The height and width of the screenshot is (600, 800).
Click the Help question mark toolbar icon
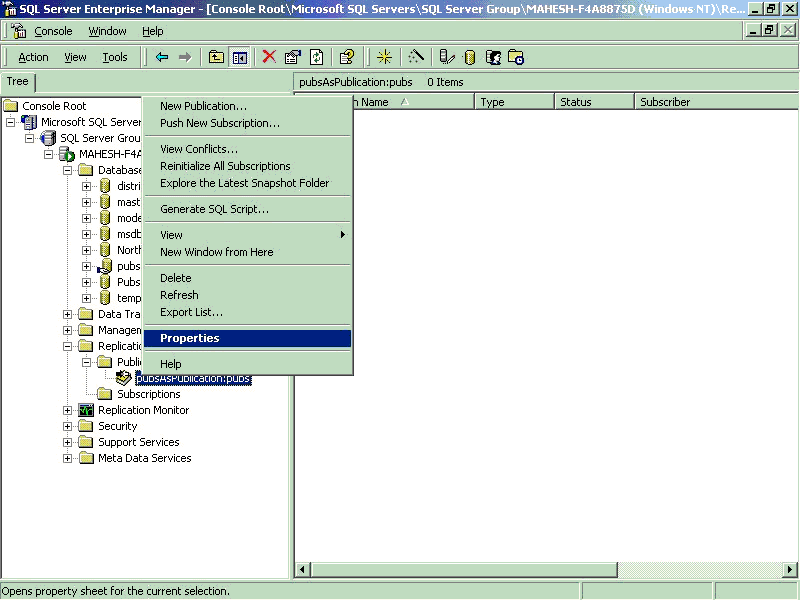[347, 57]
